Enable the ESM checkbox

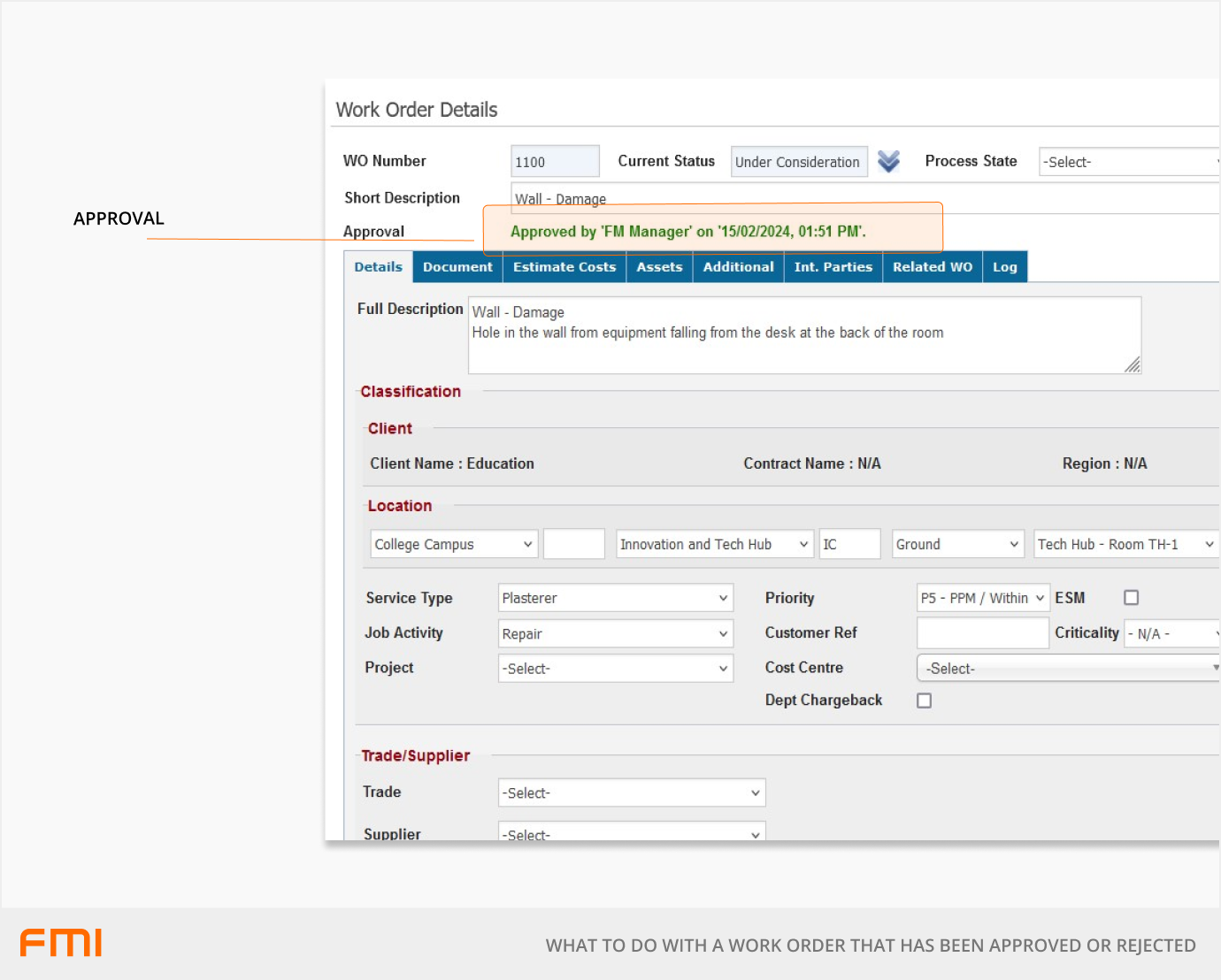point(1131,598)
